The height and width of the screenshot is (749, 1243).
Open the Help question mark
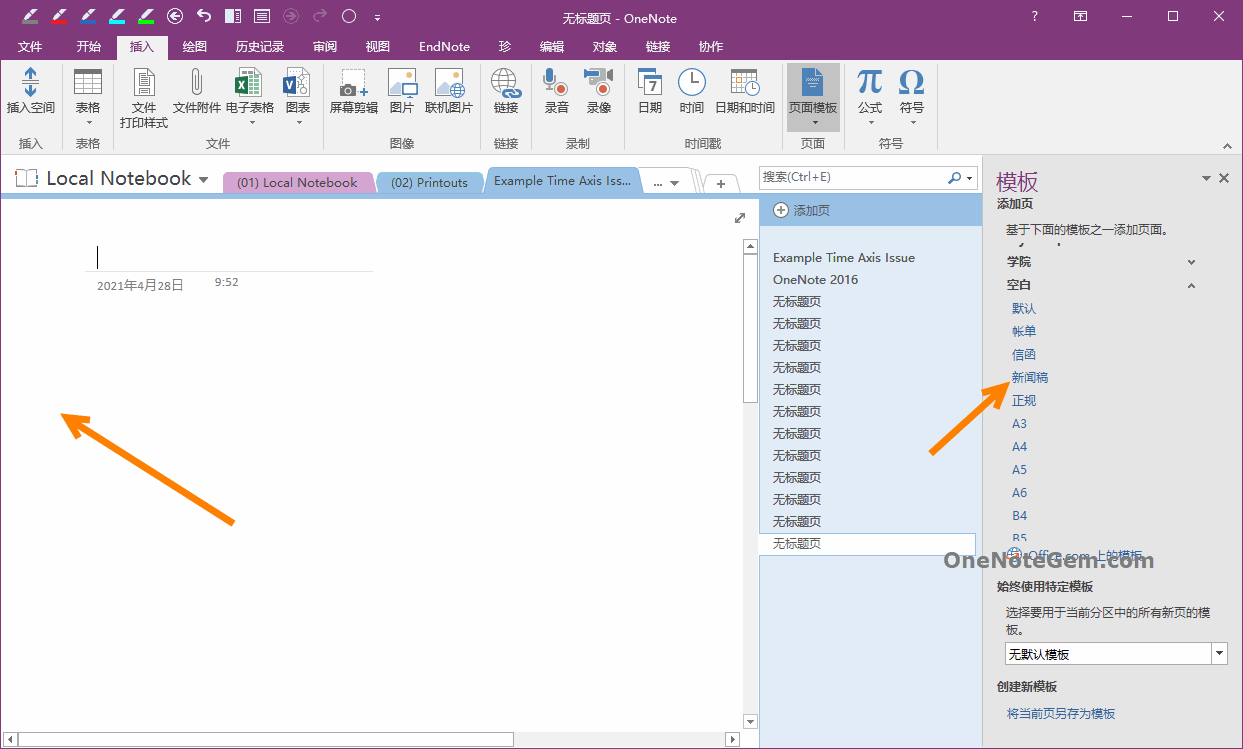[x=1035, y=16]
